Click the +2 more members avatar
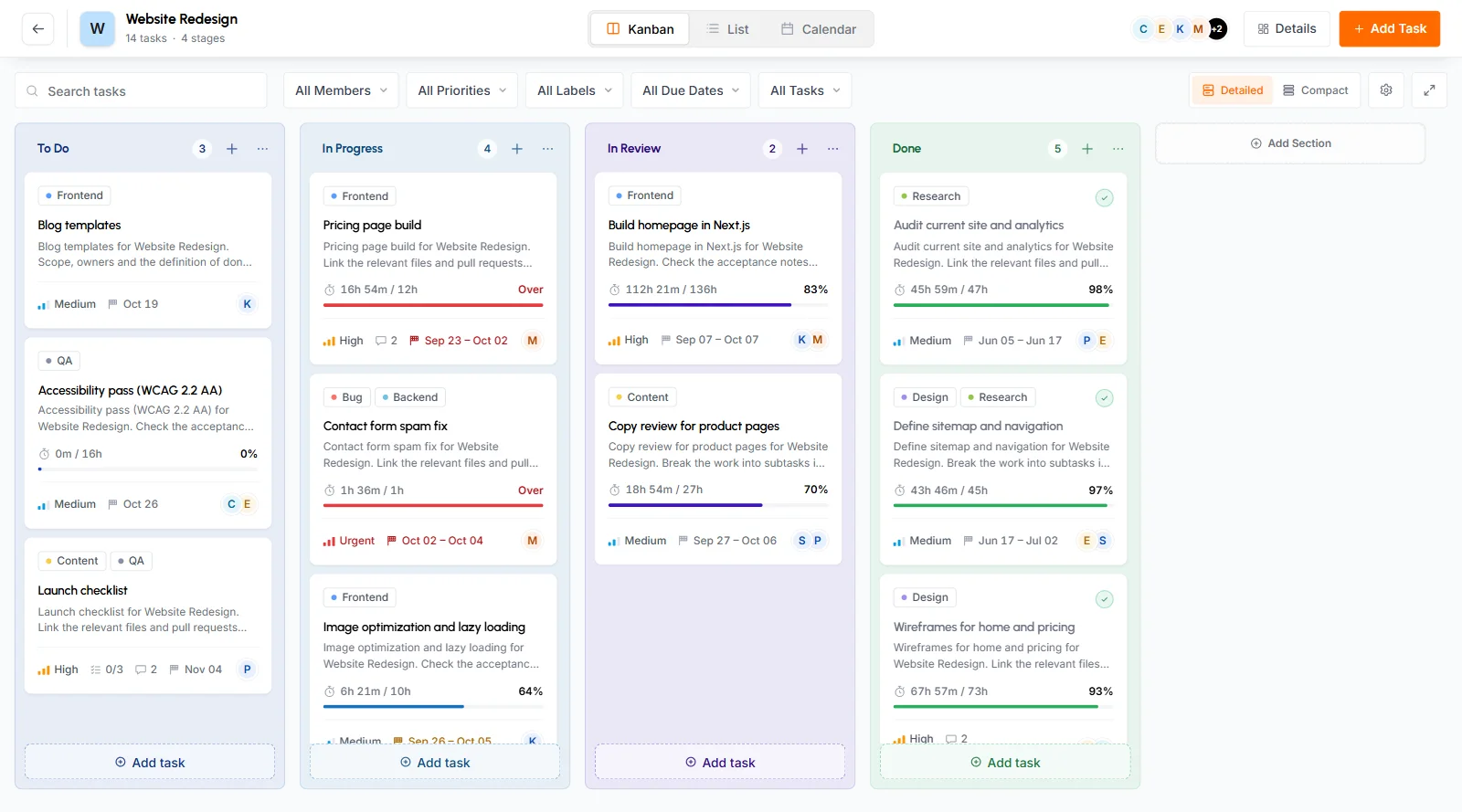Image resolution: width=1462 pixels, height=812 pixels. (x=1217, y=29)
